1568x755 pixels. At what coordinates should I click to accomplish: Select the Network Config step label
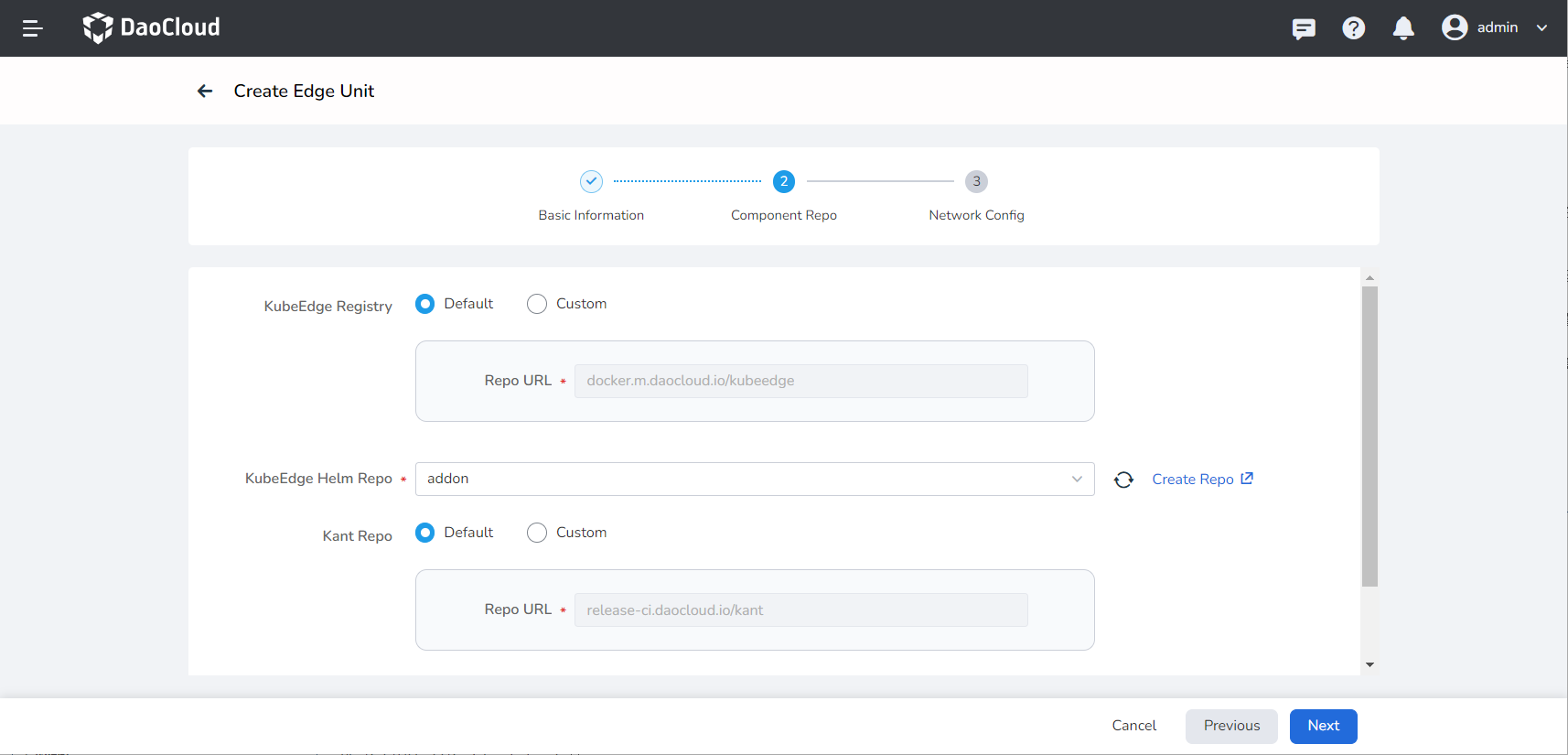(976, 215)
